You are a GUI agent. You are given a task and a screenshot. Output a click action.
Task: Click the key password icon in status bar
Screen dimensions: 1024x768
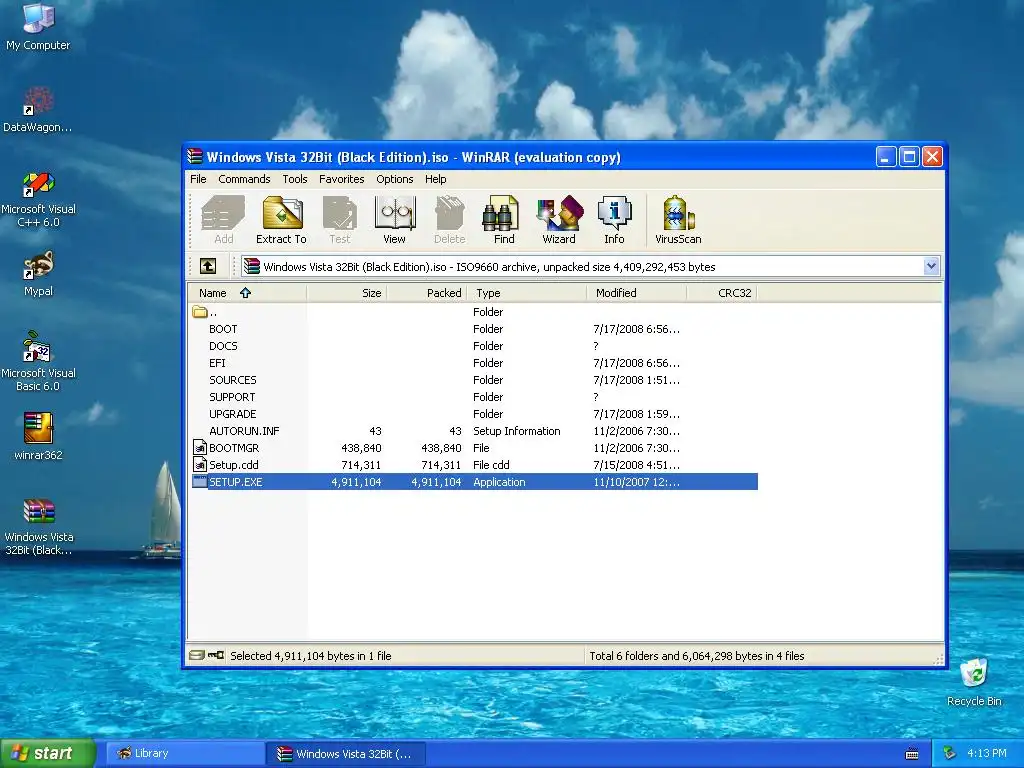(216, 655)
